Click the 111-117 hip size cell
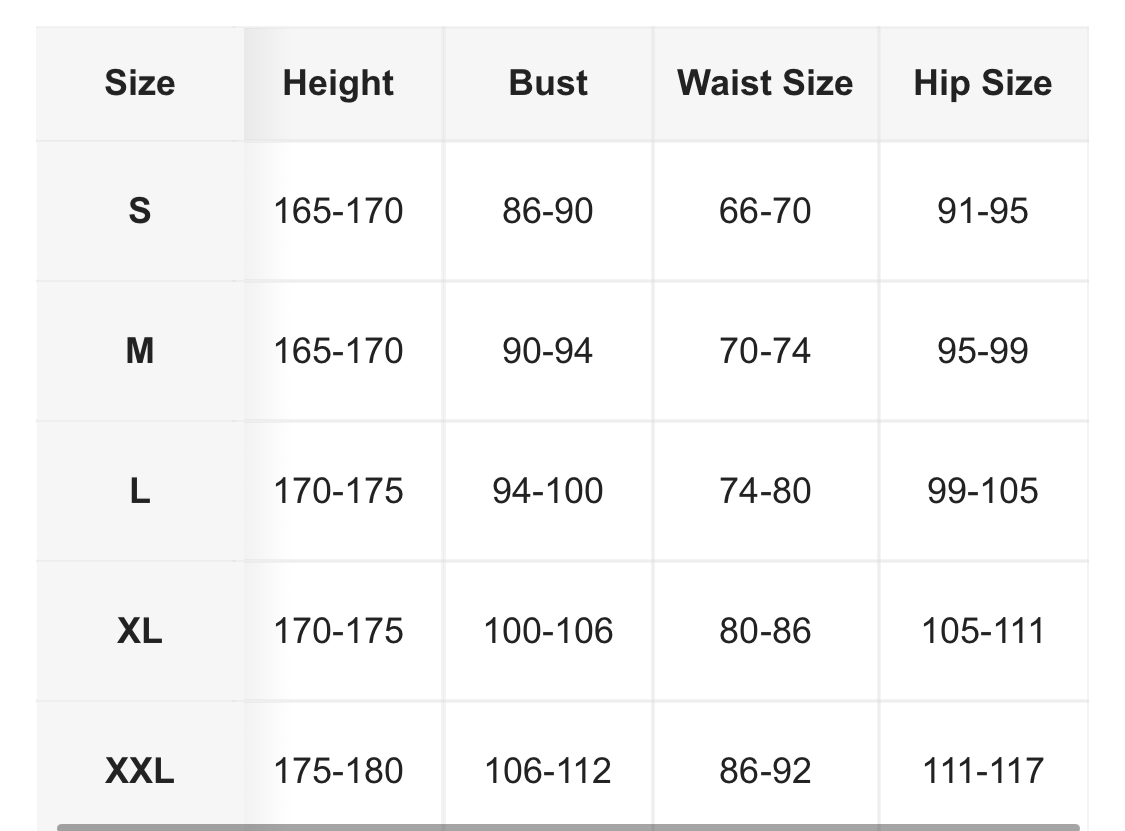 (x=982, y=771)
